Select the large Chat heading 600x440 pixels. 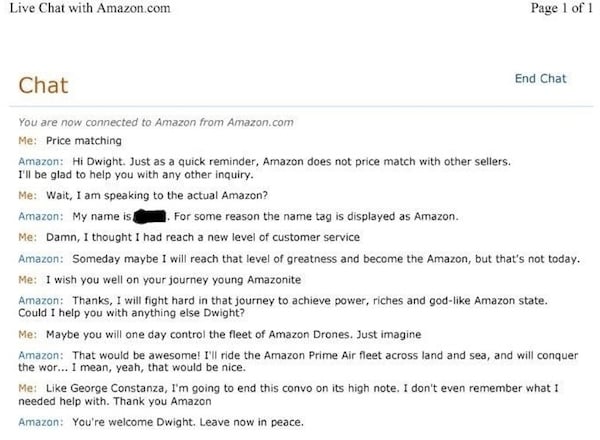[x=43, y=85]
